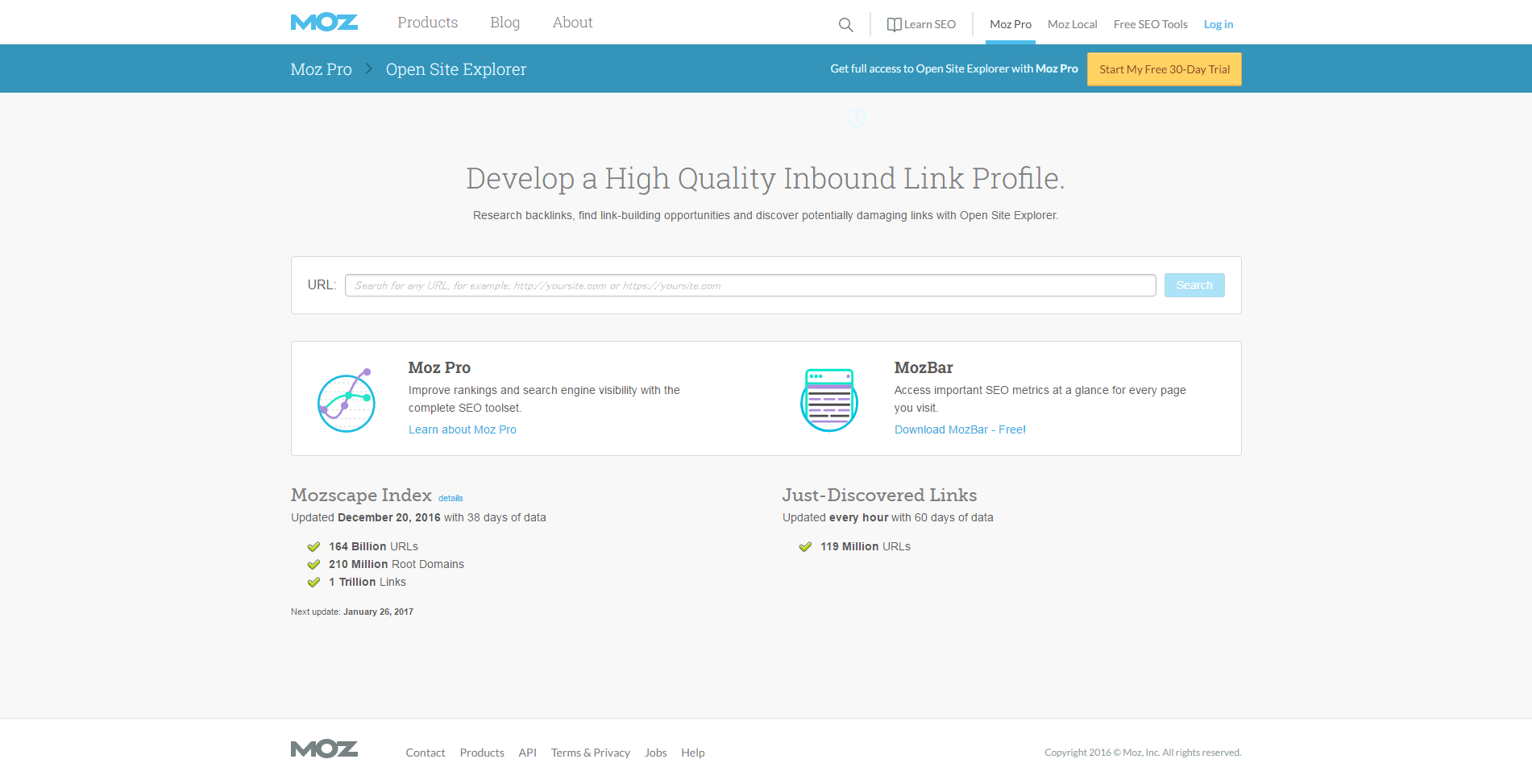This screenshot has height=784, width=1532.
Task: Open Terms & Privacy footer link
Action: (x=591, y=753)
